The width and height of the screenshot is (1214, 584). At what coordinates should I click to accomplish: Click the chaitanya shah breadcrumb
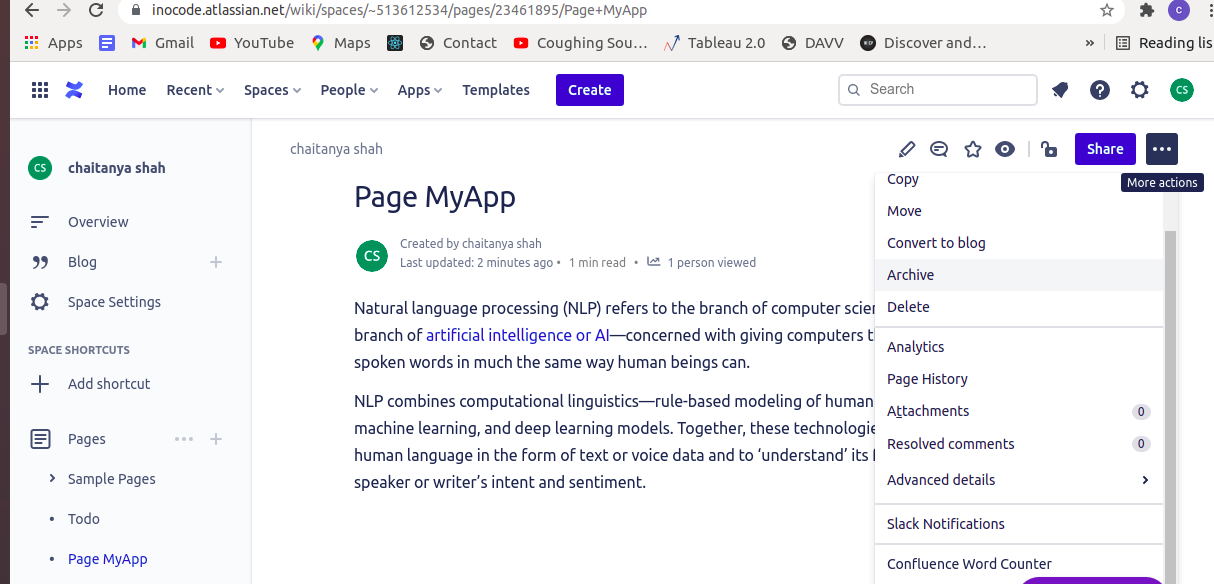coord(336,149)
